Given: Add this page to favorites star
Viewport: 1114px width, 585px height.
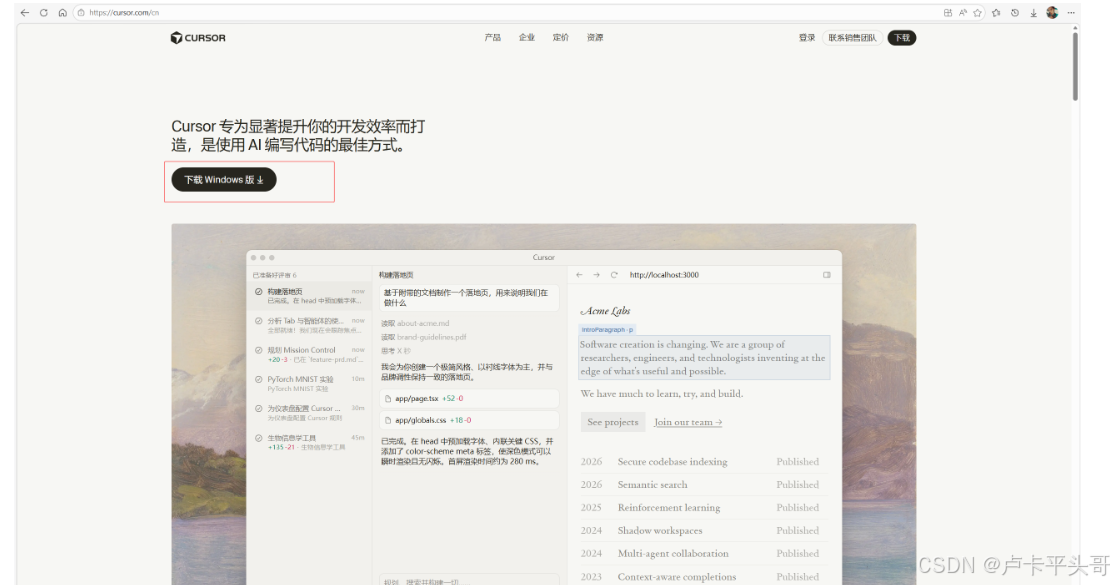Looking at the screenshot, I should (x=978, y=13).
